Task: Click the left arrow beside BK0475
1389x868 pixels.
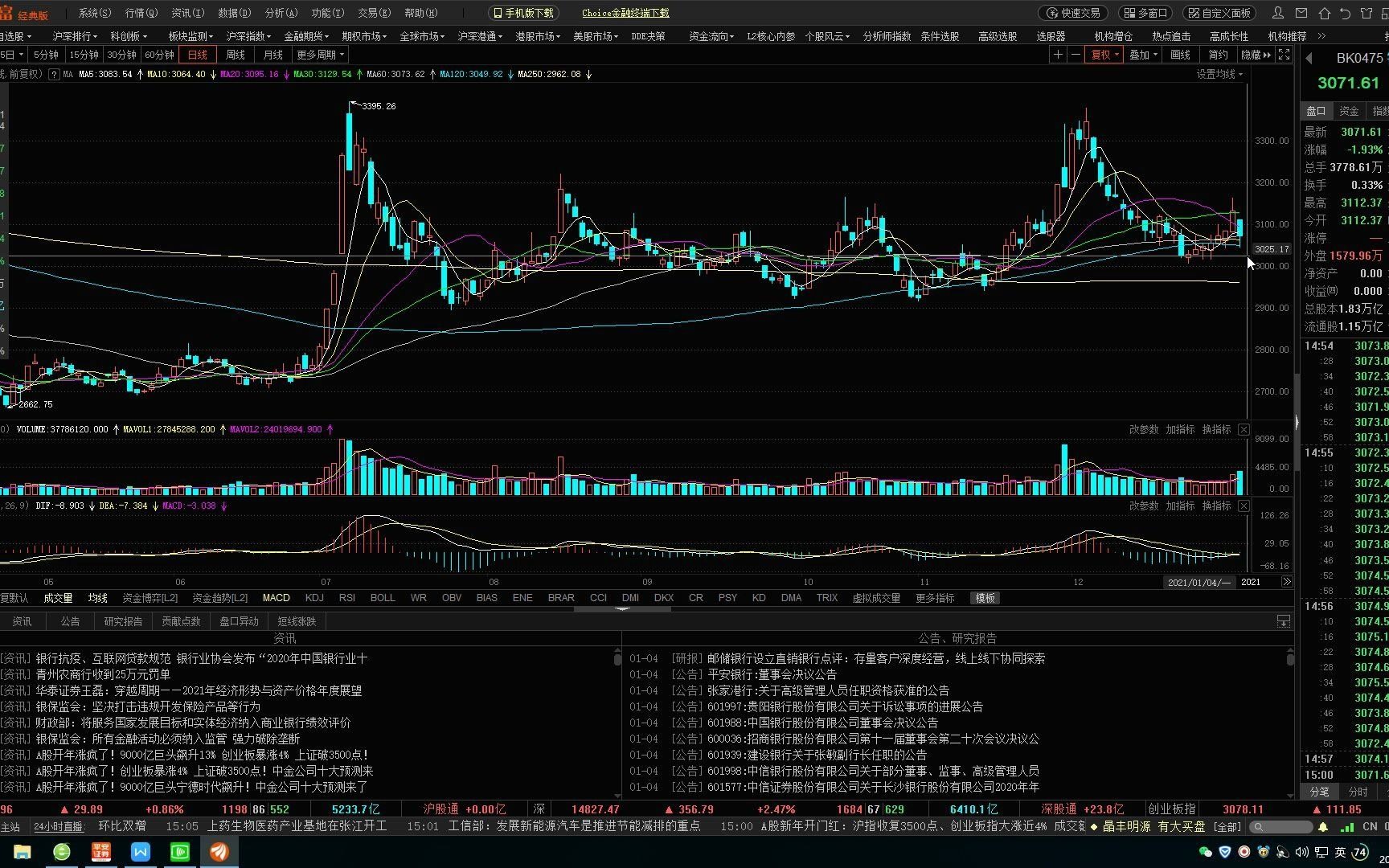Action: [1309, 58]
